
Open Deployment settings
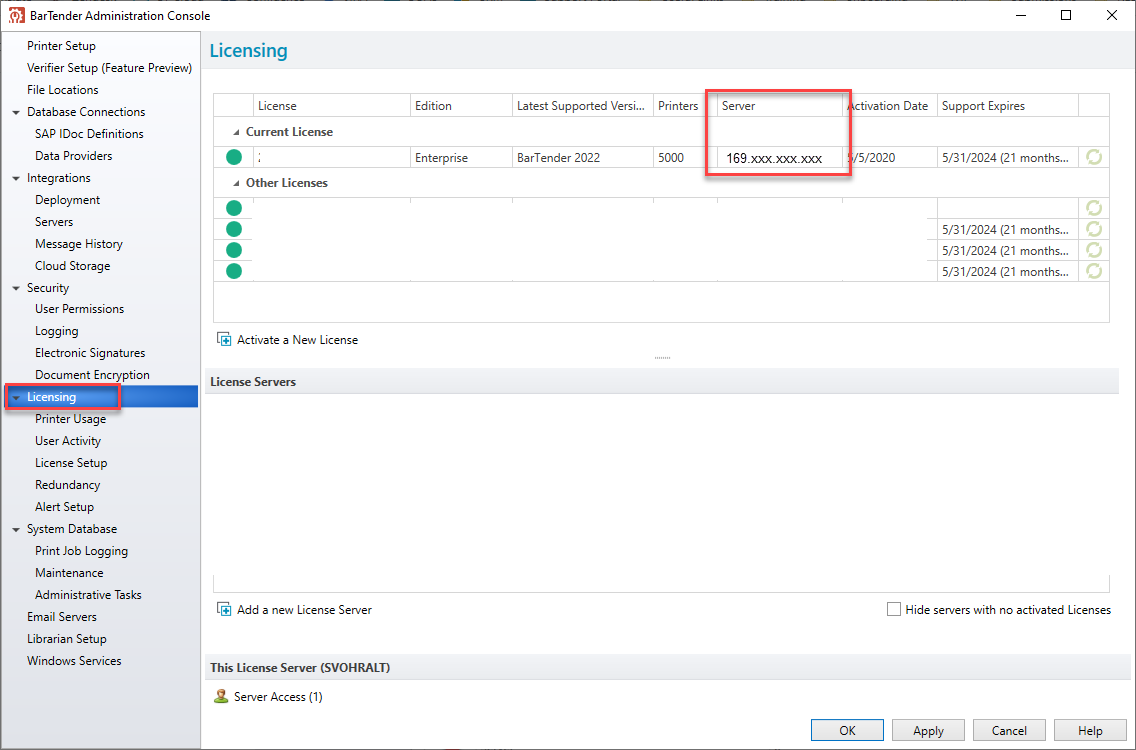click(x=67, y=200)
